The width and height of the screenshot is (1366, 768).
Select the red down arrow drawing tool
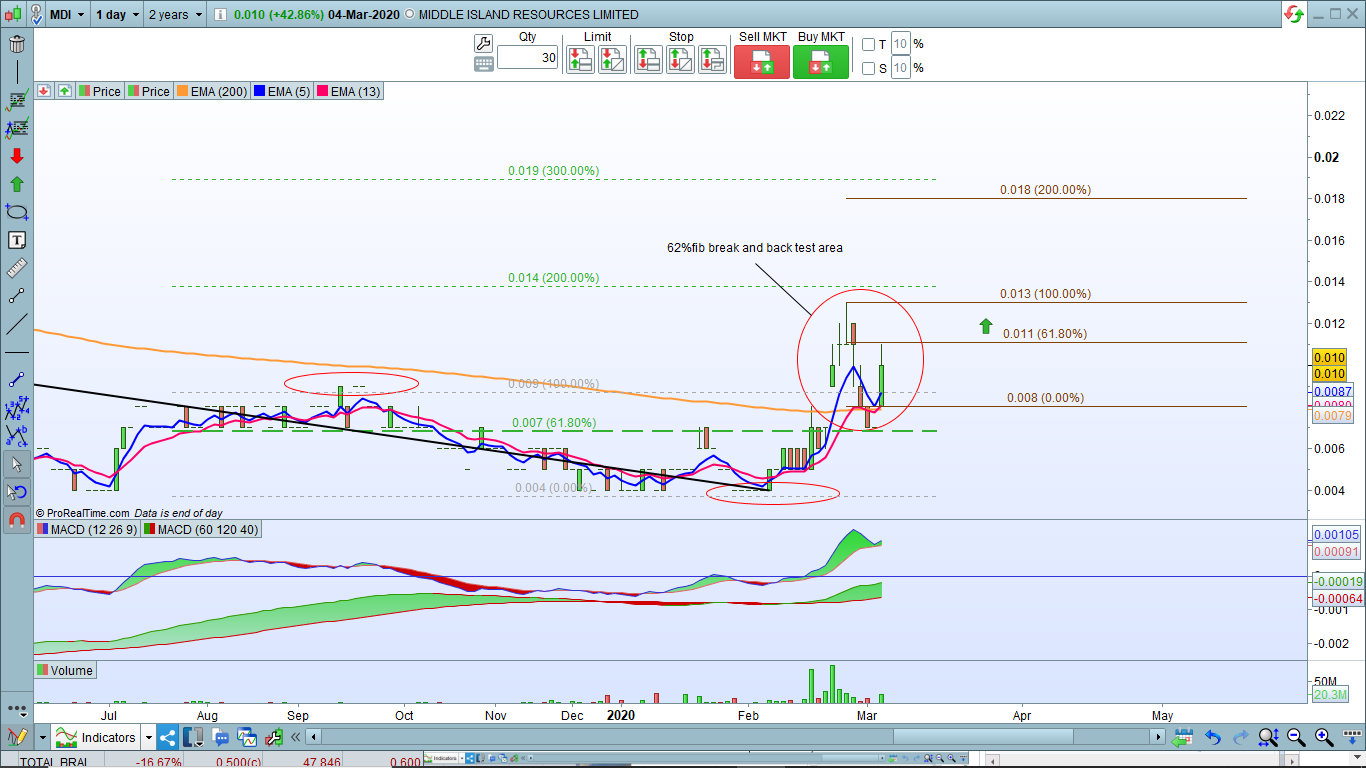[16, 156]
